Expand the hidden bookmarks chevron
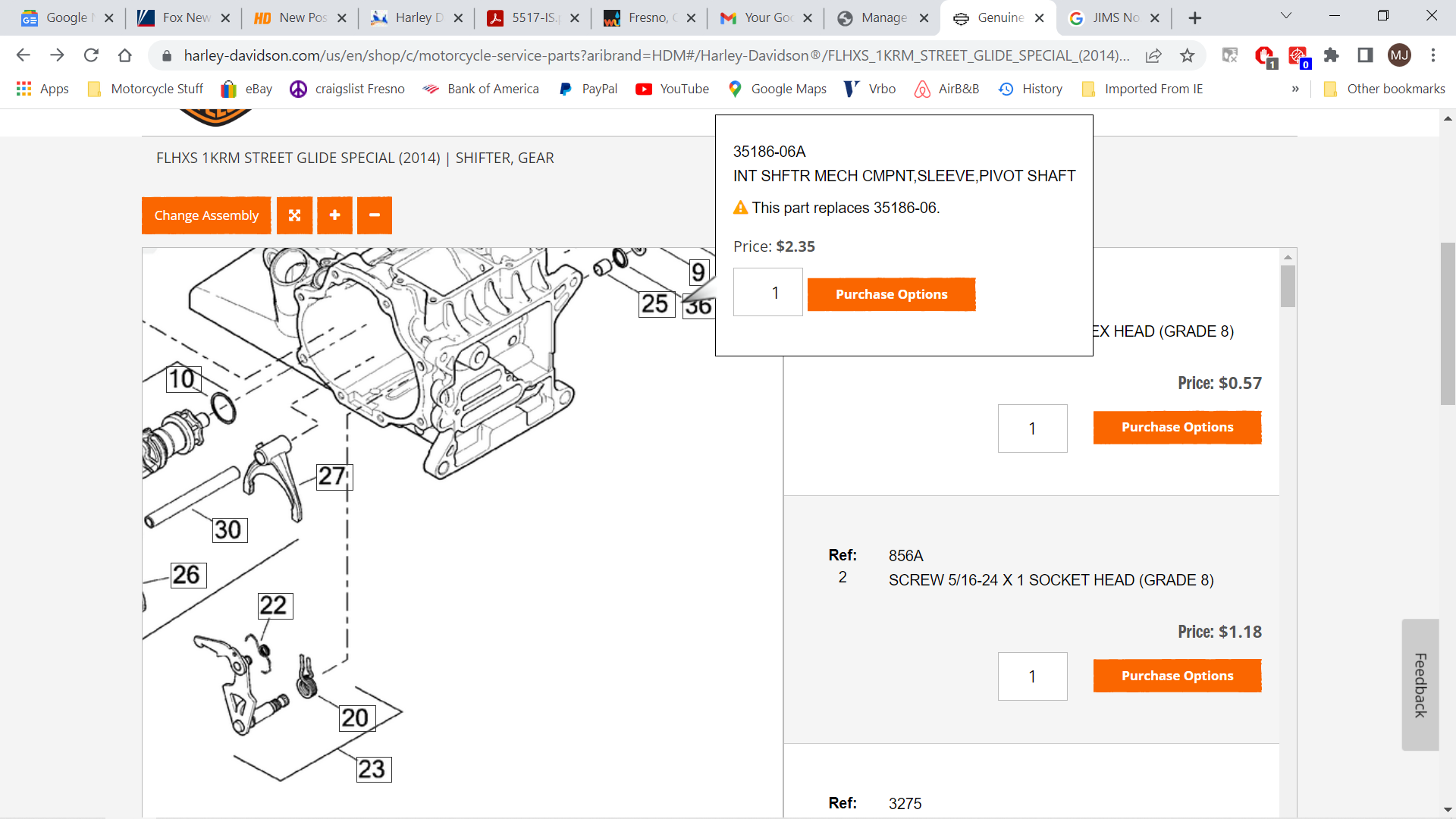This screenshot has height=819, width=1456. (1295, 89)
